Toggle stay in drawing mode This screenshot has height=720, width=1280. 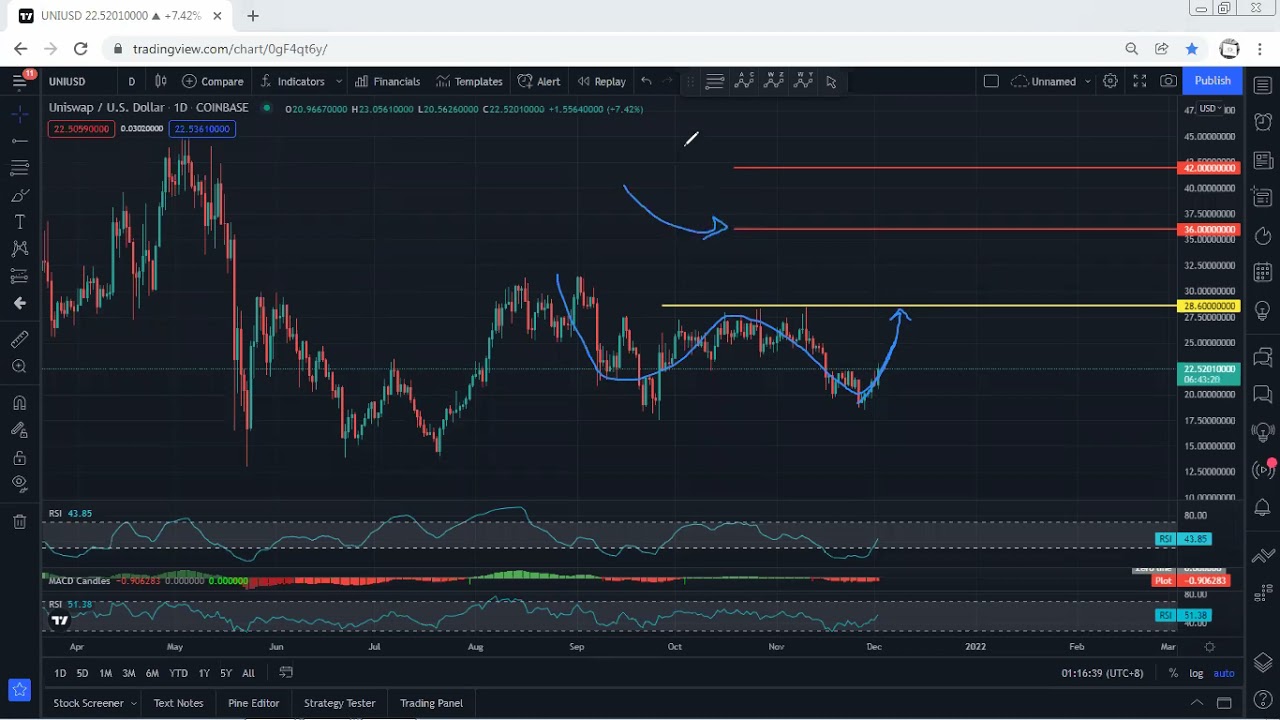click(19, 430)
